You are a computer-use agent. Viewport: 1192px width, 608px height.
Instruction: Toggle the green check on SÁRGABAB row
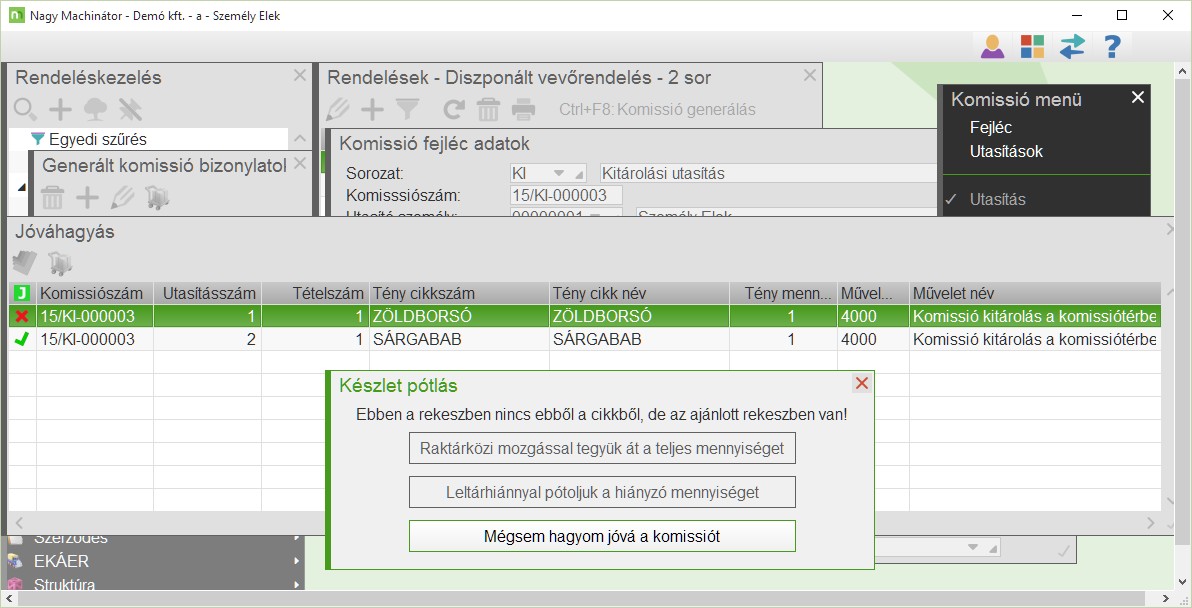22,339
